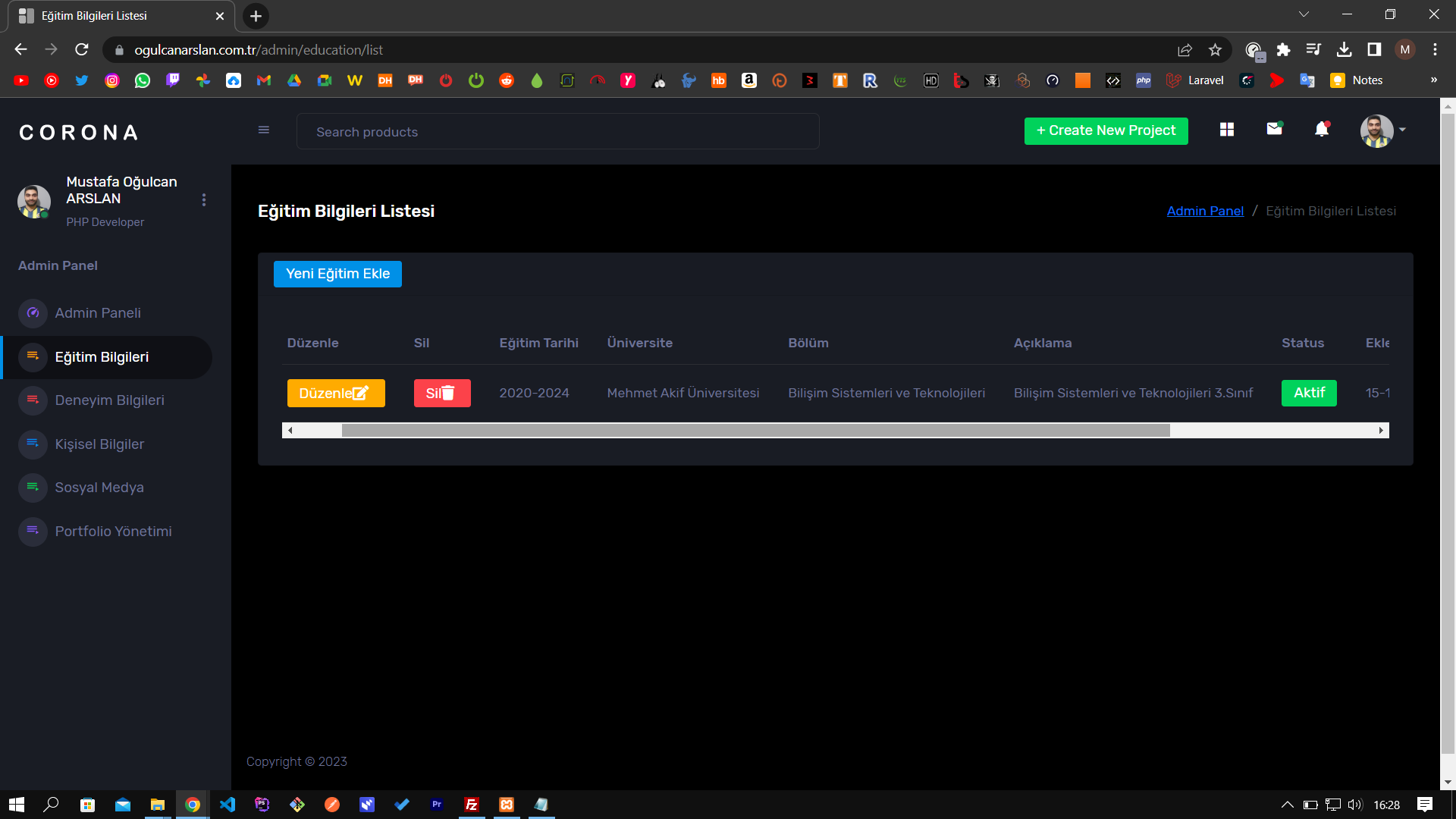Open the grid apps icon in header
This screenshot has width=1456, height=819.
pos(1227,130)
